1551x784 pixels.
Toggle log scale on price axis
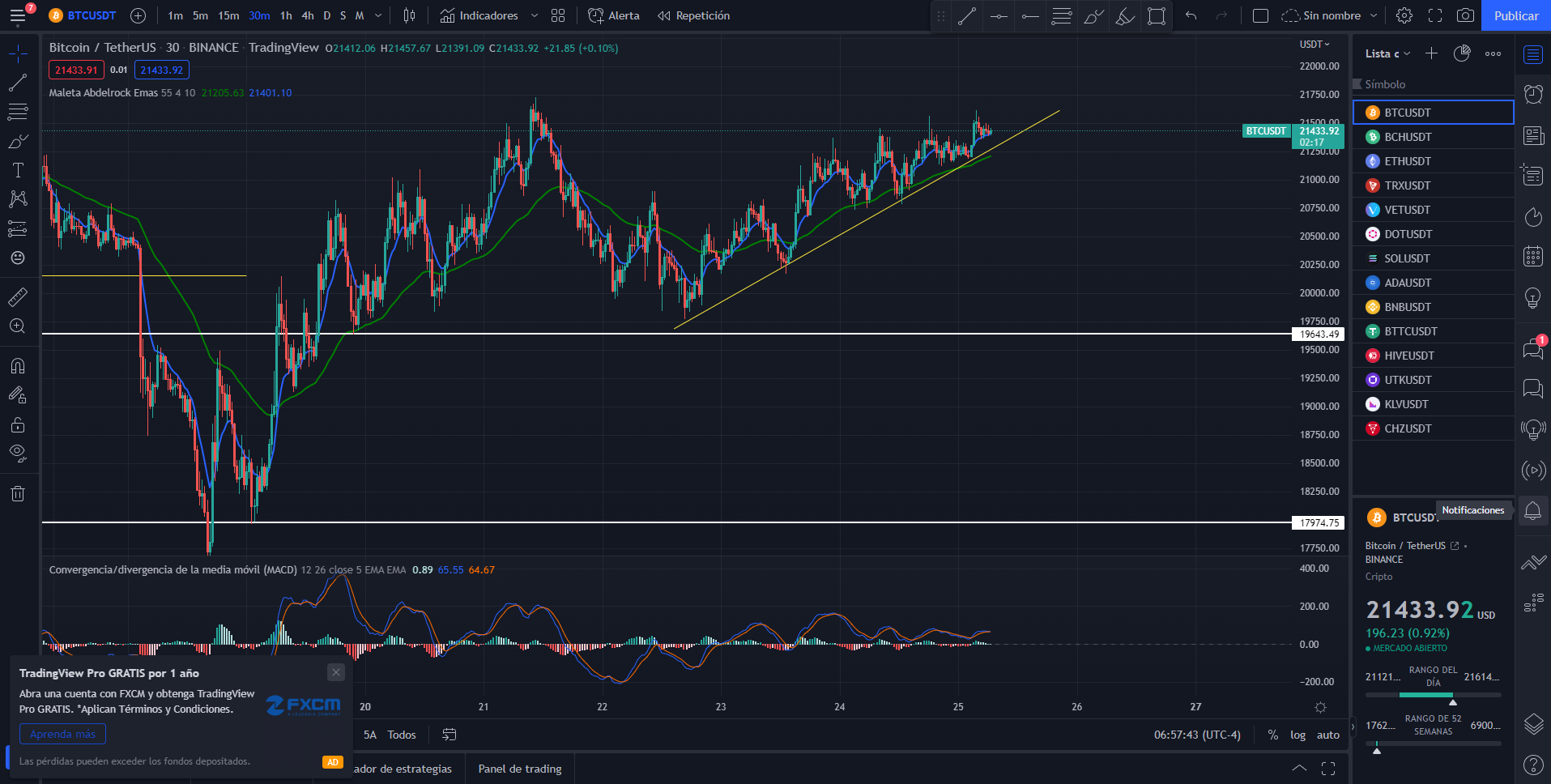click(1297, 735)
